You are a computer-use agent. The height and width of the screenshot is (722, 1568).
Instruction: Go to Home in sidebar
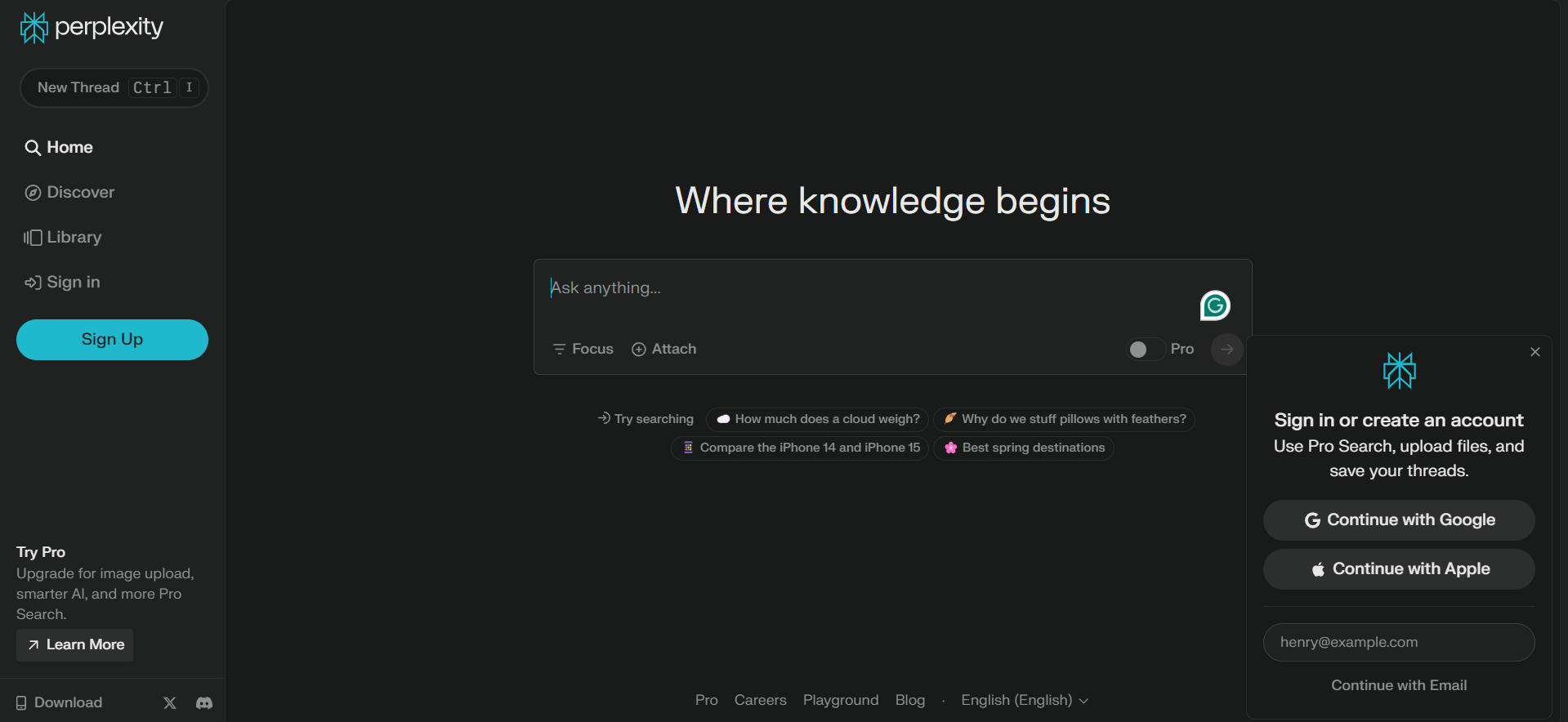pos(59,147)
